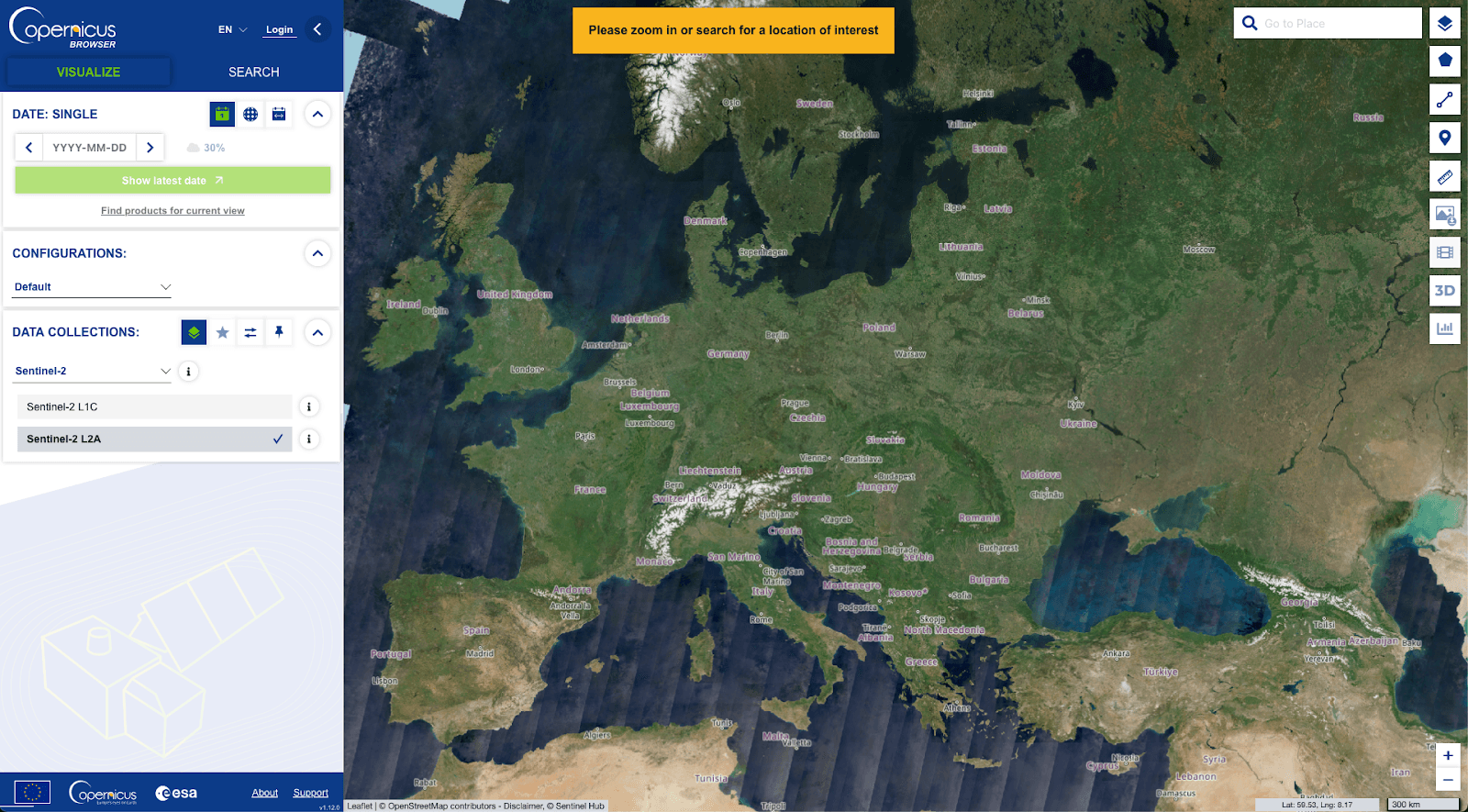Mark a point of interest
This screenshot has width=1468, height=812.
point(1445,138)
